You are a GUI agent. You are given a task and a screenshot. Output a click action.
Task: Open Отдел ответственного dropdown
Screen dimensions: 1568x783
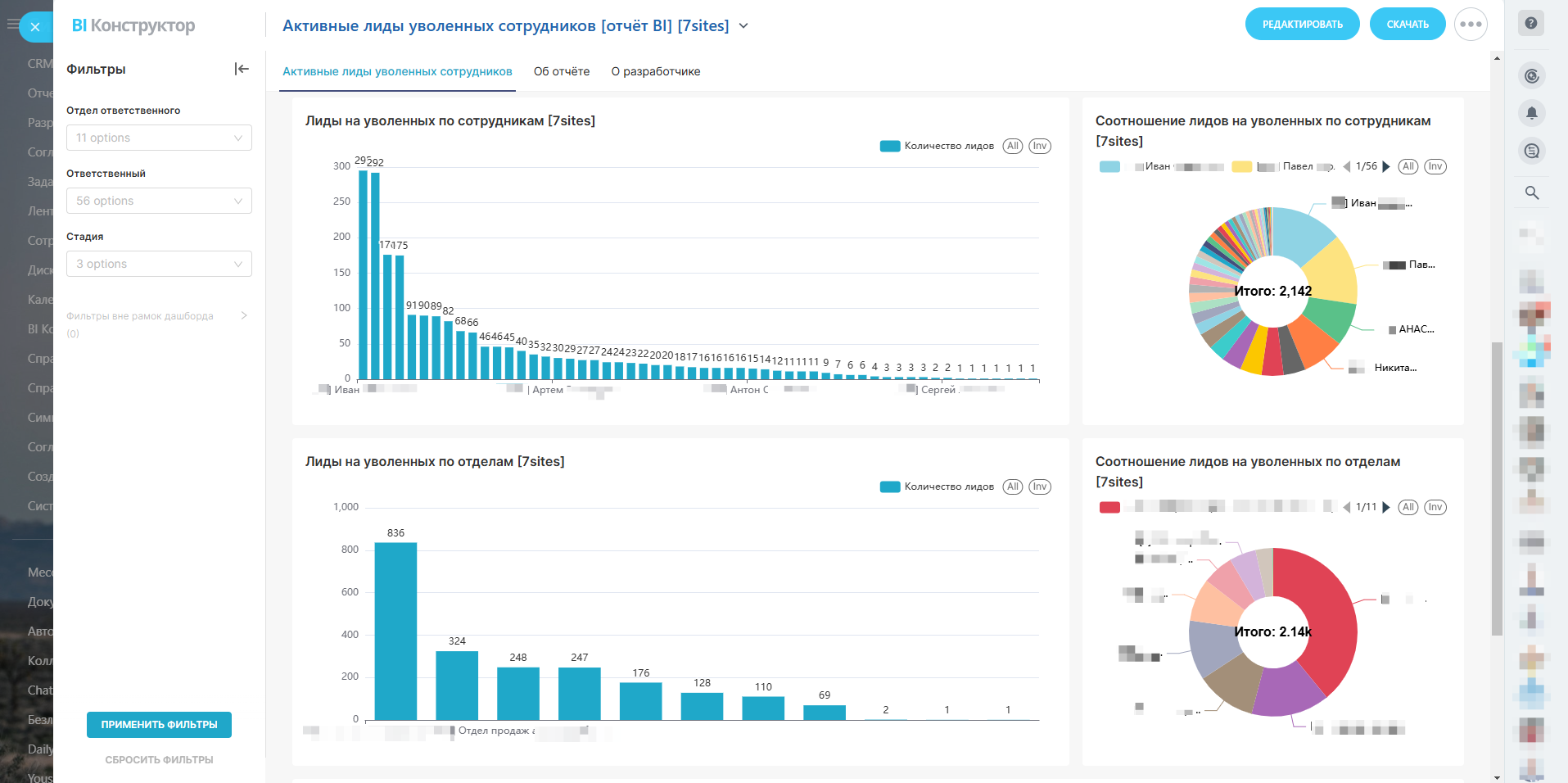pos(159,138)
